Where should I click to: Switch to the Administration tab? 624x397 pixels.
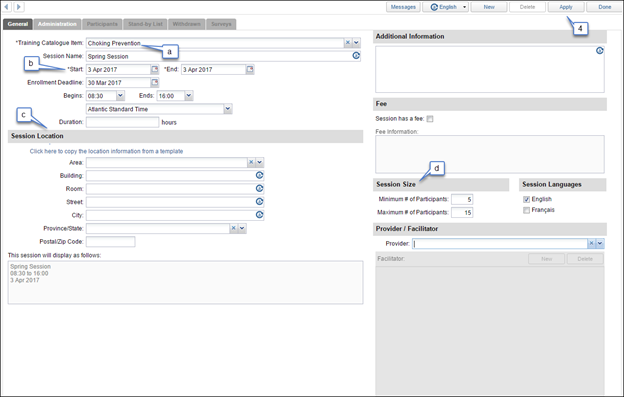pos(57,24)
